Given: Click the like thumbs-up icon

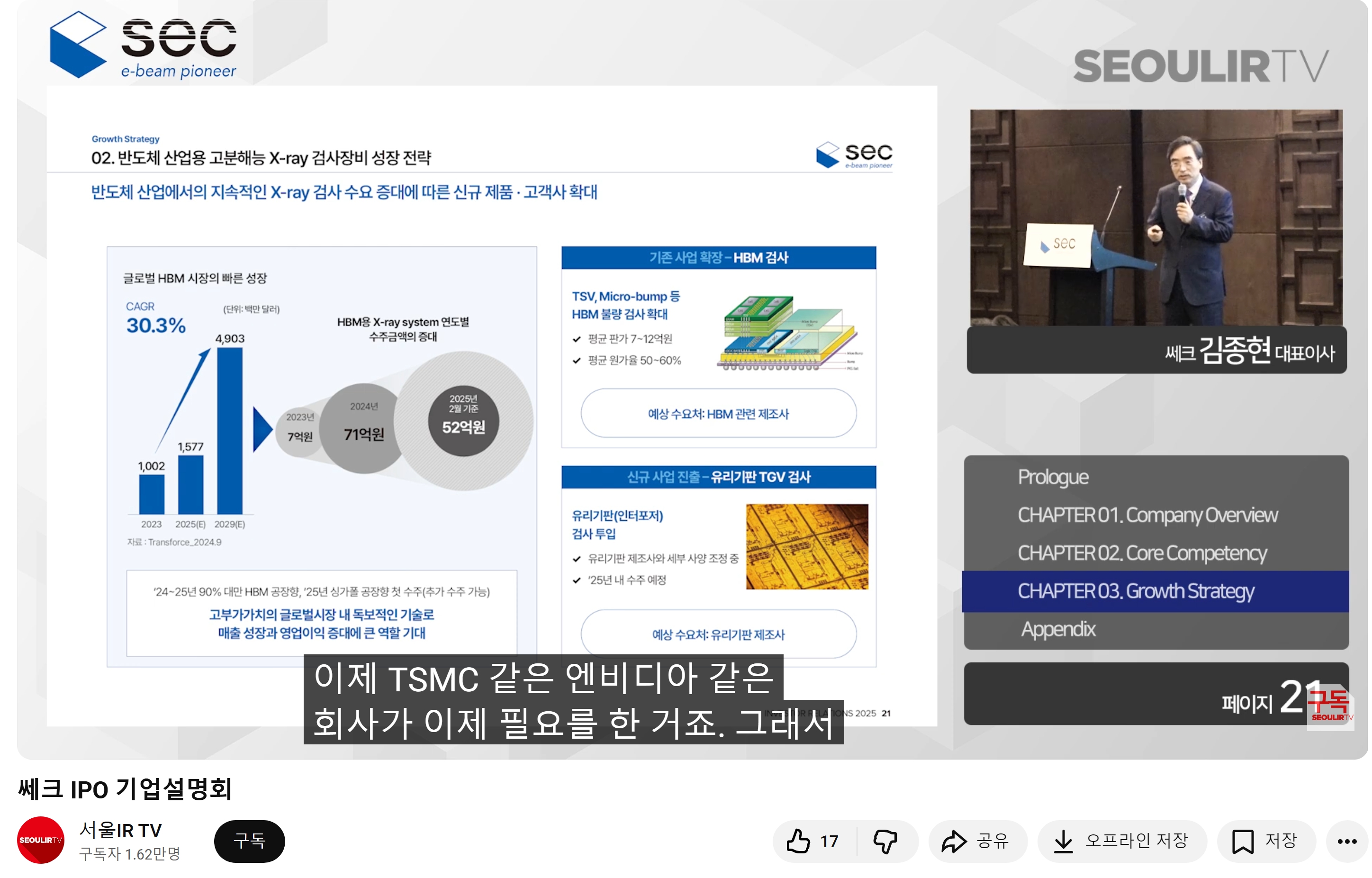Looking at the screenshot, I should point(798,841).
